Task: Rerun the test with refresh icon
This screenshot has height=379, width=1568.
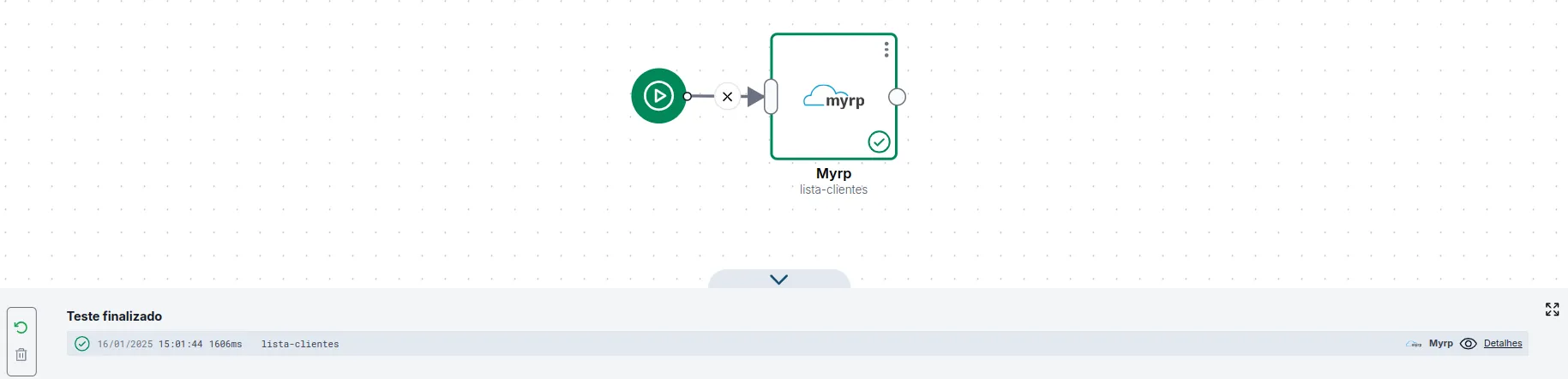Action: pos(21,328)
